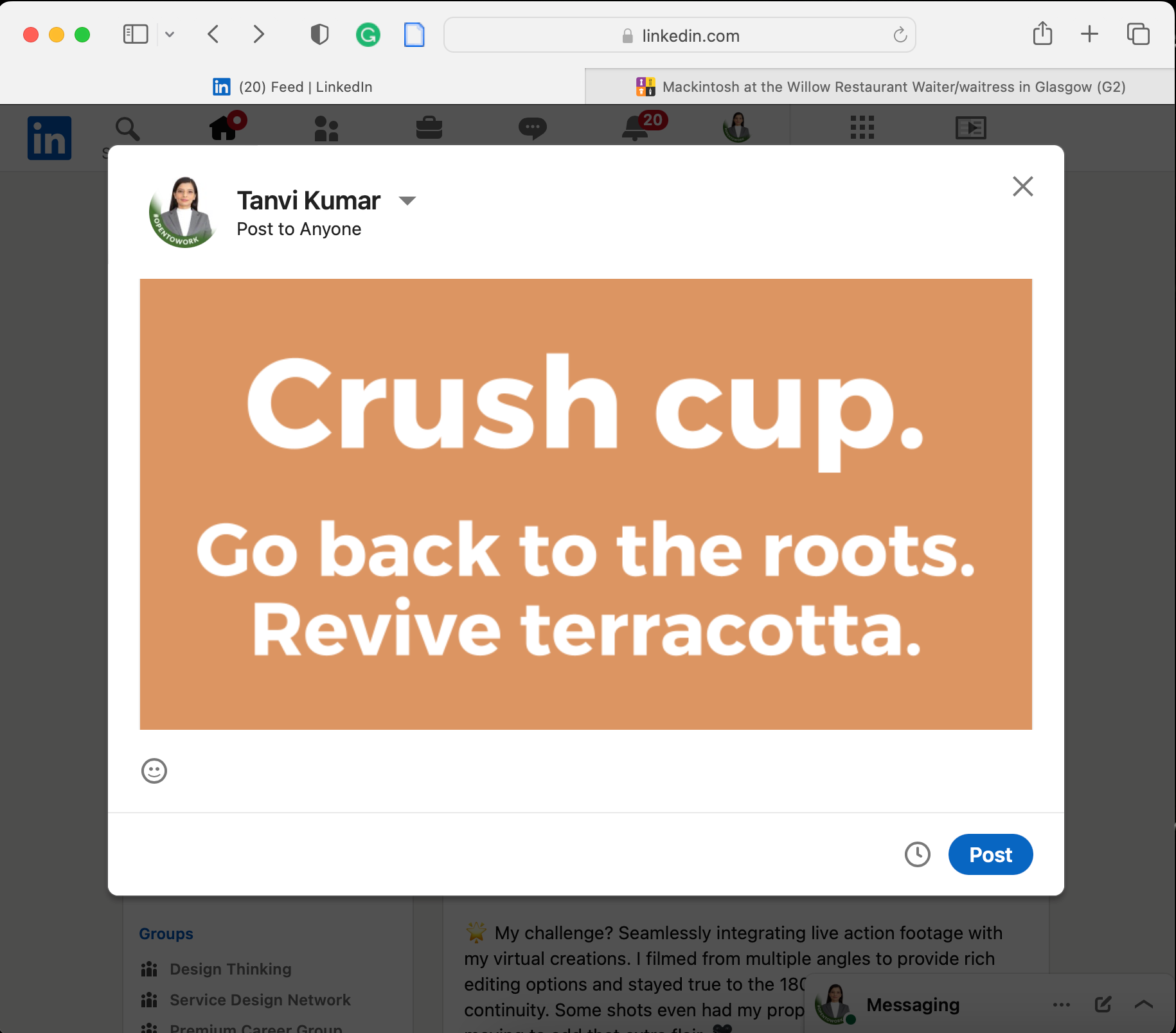Click the Grammarly extension icon
The height and width of the screenshot is (1033, 1176).
click(368, 35)
